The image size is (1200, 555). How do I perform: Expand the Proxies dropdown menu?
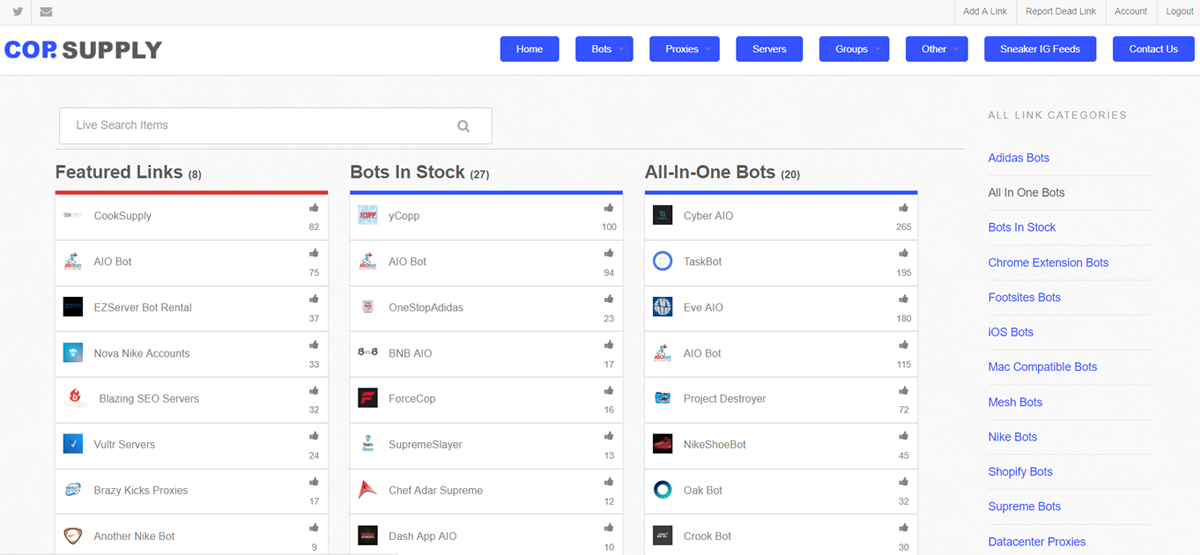[685, 49]
